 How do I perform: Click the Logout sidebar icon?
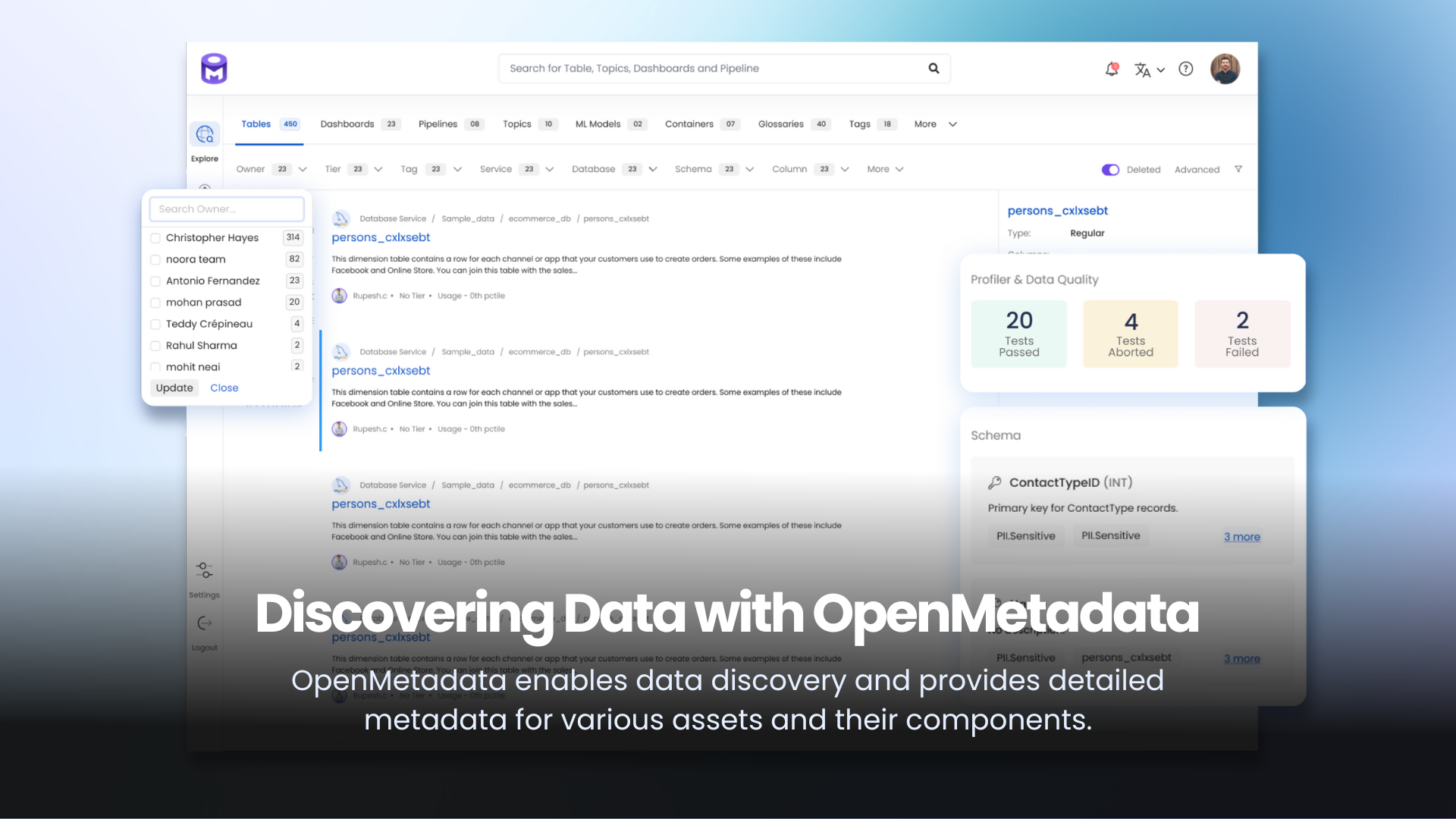point(203,623)
